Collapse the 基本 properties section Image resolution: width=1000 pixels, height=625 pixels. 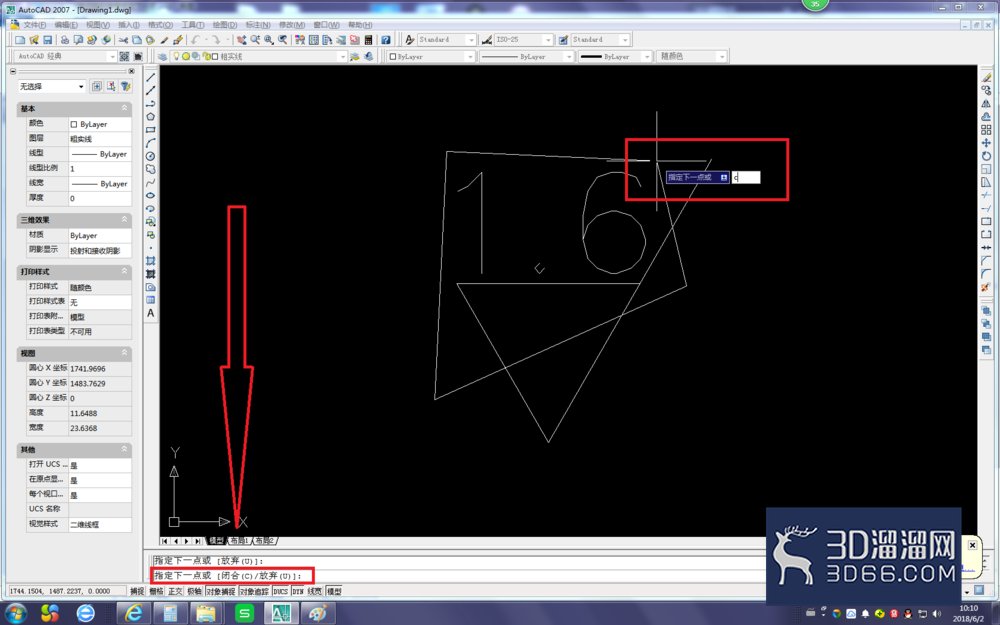pos(124,108)
